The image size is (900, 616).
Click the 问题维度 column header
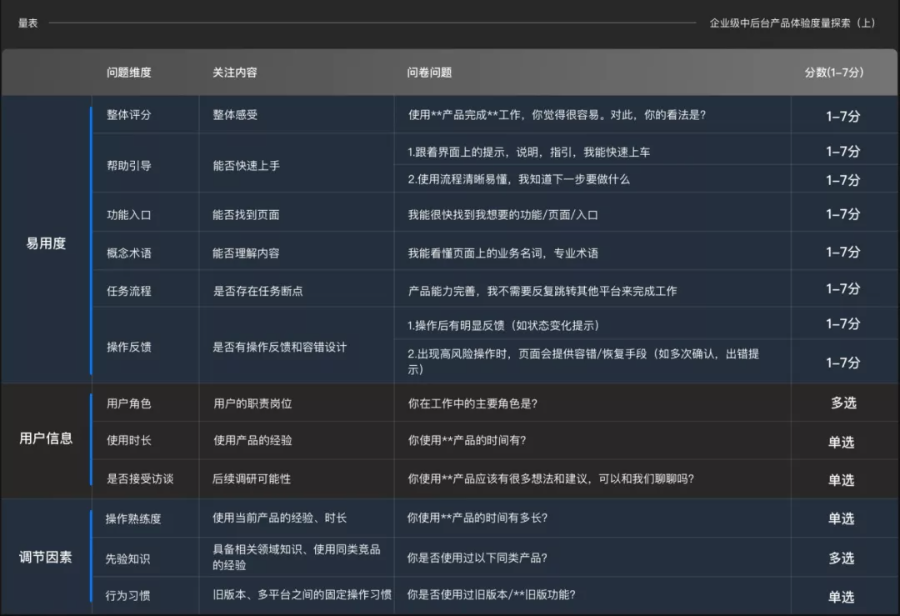[x=129, y=73]
